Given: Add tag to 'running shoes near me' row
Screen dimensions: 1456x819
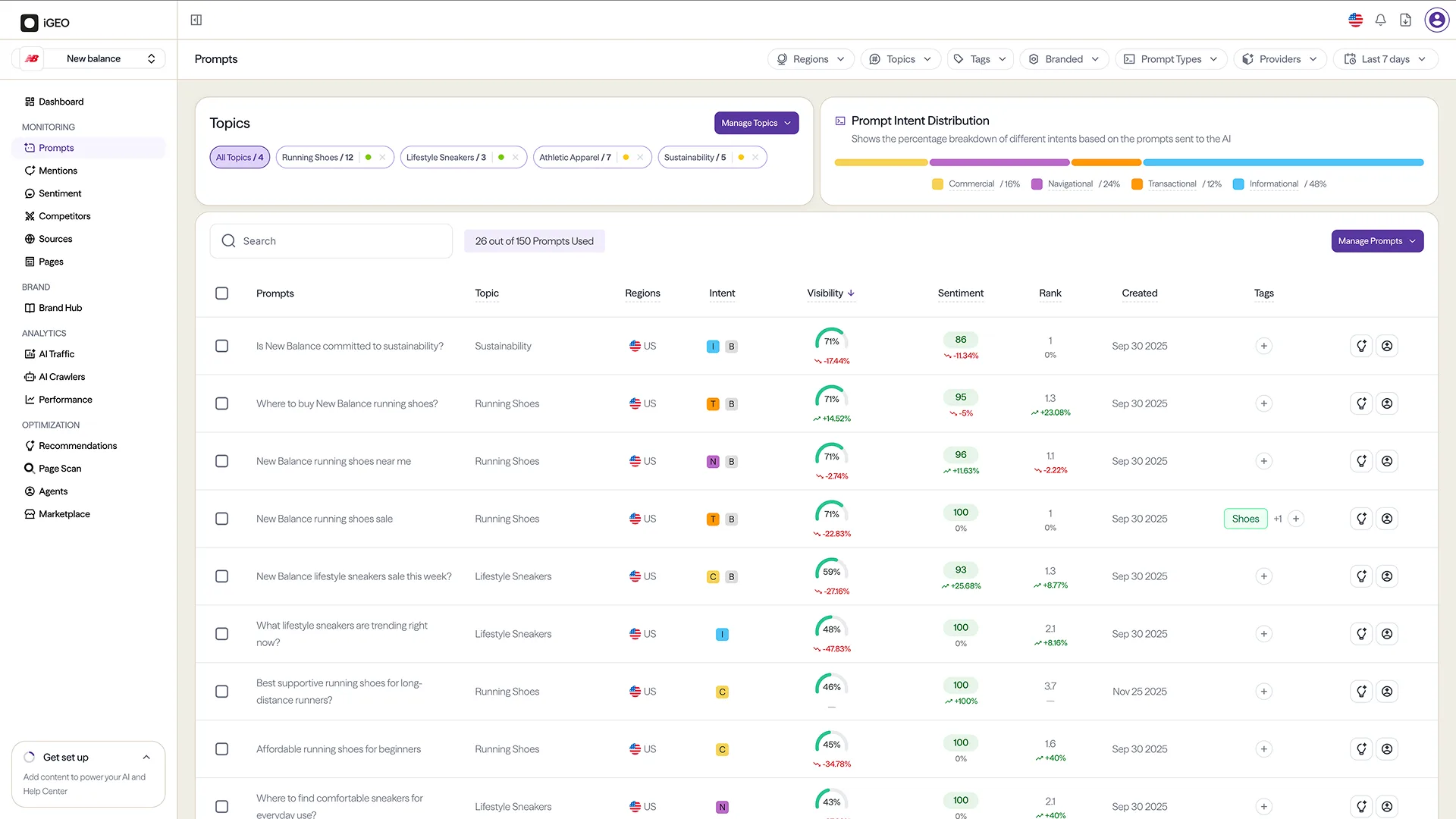Looking at the screenshot, I should (x=1264, y=461).
